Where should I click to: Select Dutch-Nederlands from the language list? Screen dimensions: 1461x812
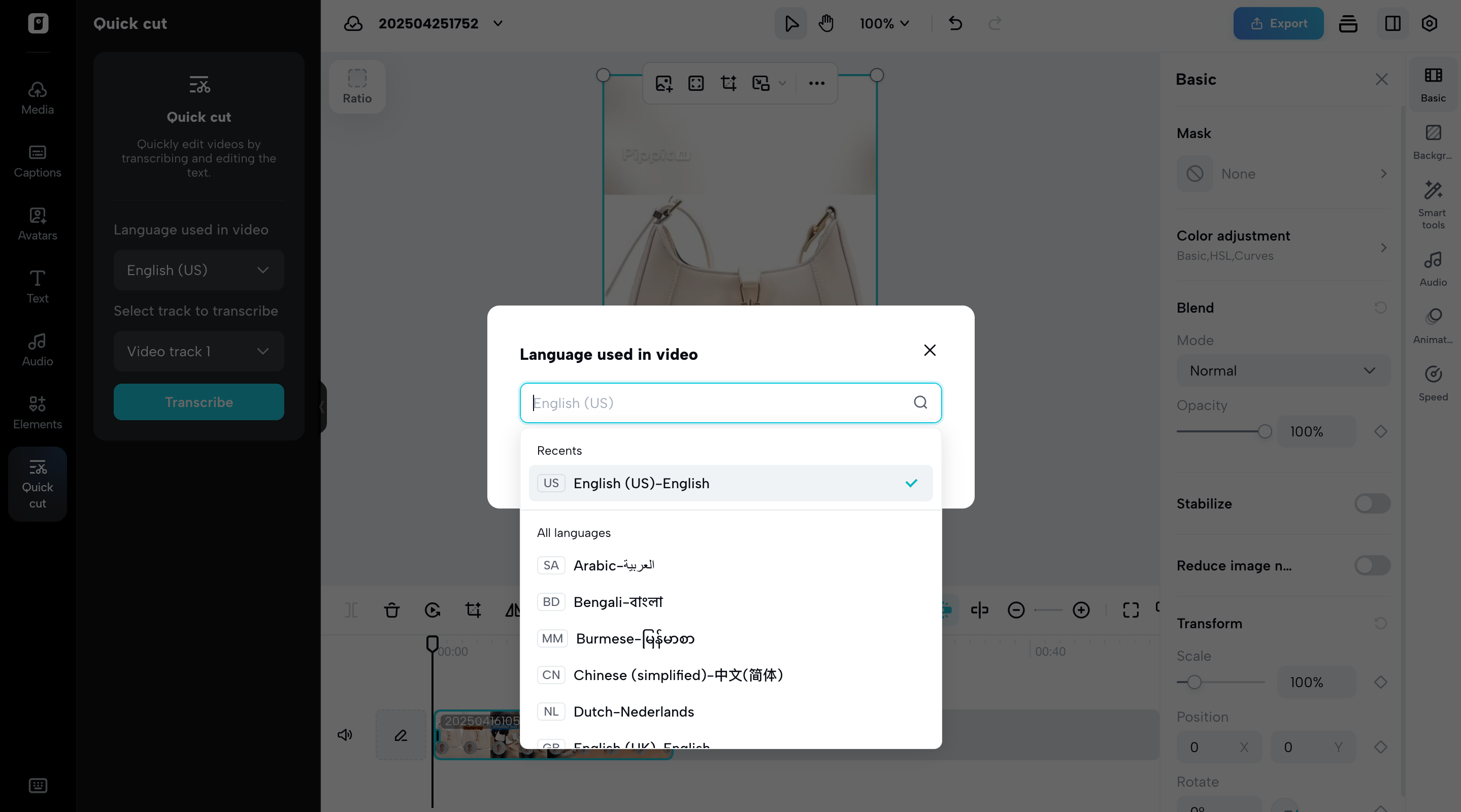tap(634, 712)
